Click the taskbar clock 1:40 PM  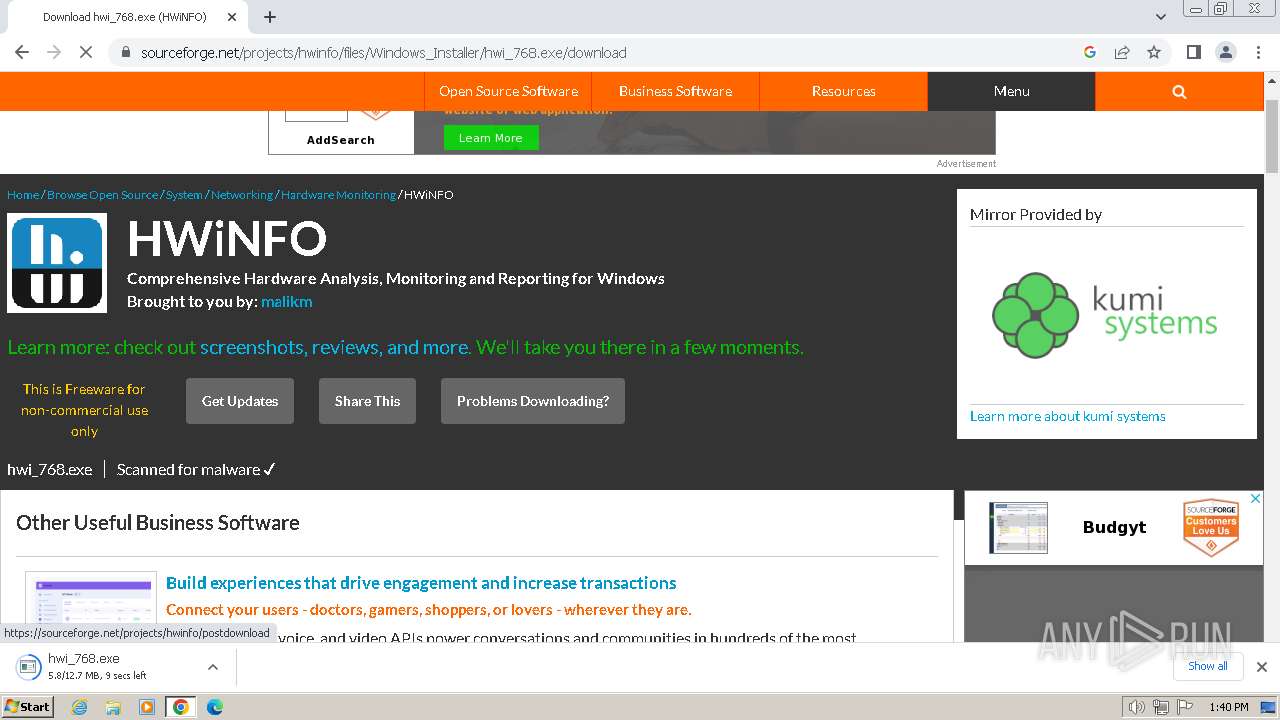[1229, 707]
